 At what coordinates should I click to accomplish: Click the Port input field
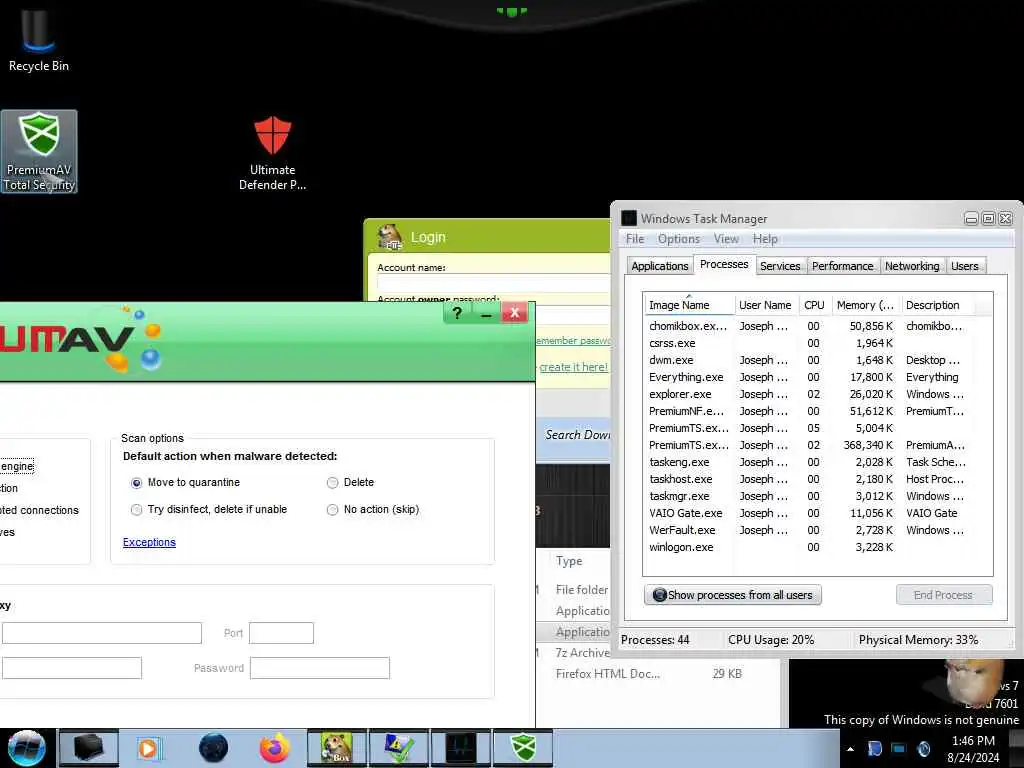click(281, 633)
